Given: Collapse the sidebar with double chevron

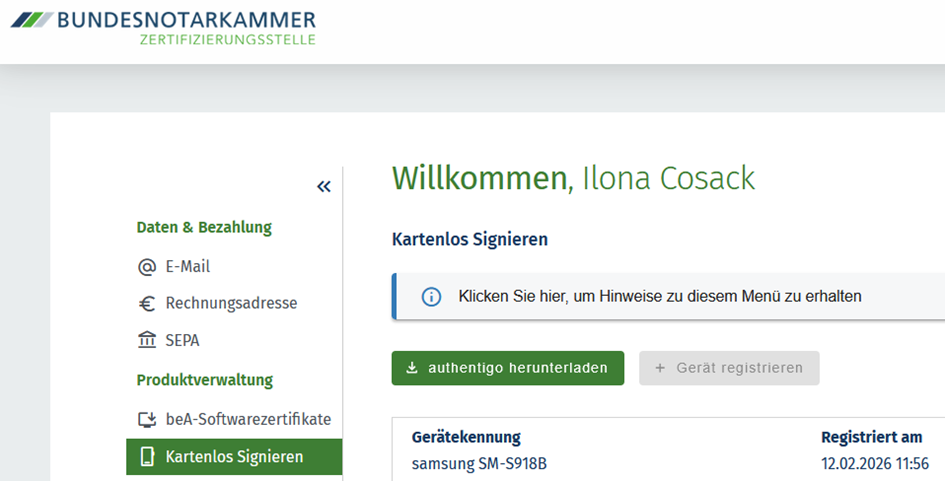Looking at the screenshot, I should click(324, 186).
